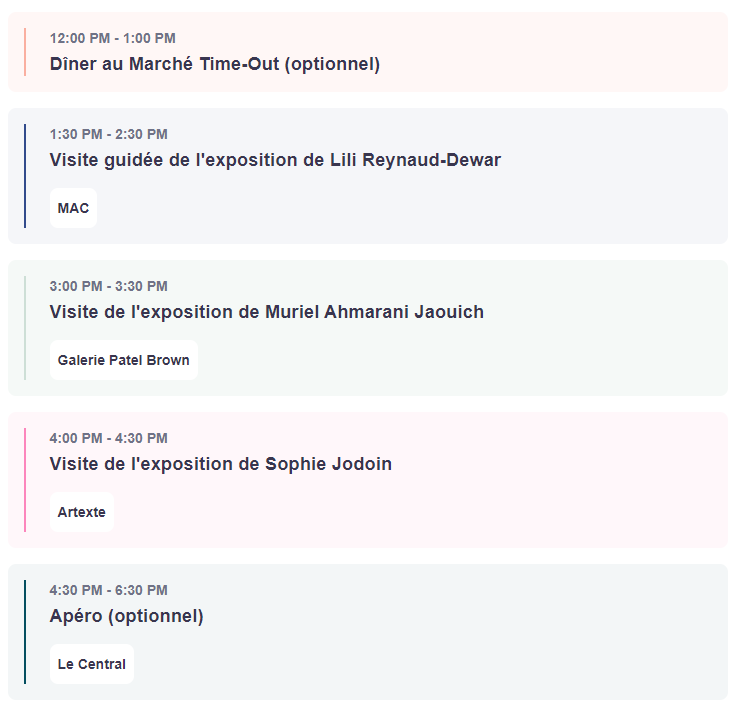This screenshot has width=736, height=712.
Task: Click the pale green accent bar of the Patel Brown card
Action: [x=25, y=328]
